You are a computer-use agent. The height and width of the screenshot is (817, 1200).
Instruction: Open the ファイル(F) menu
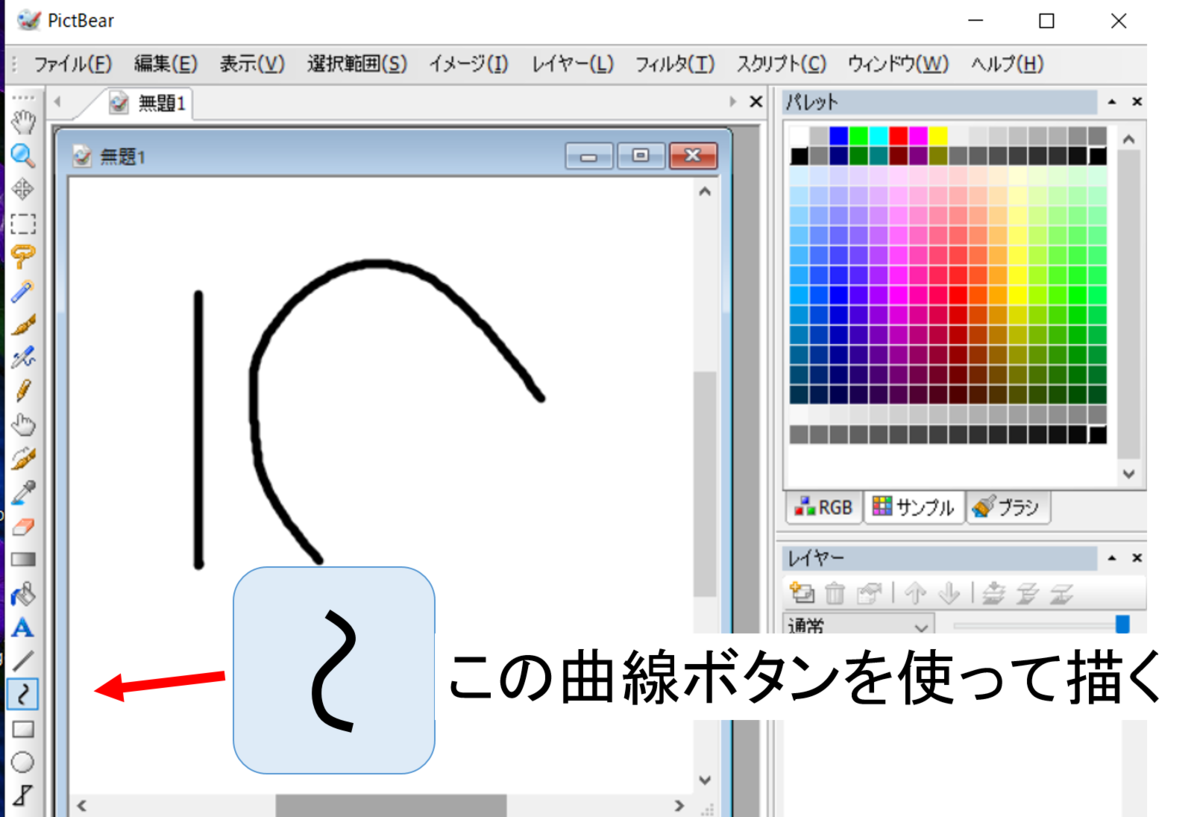[72, 64]
